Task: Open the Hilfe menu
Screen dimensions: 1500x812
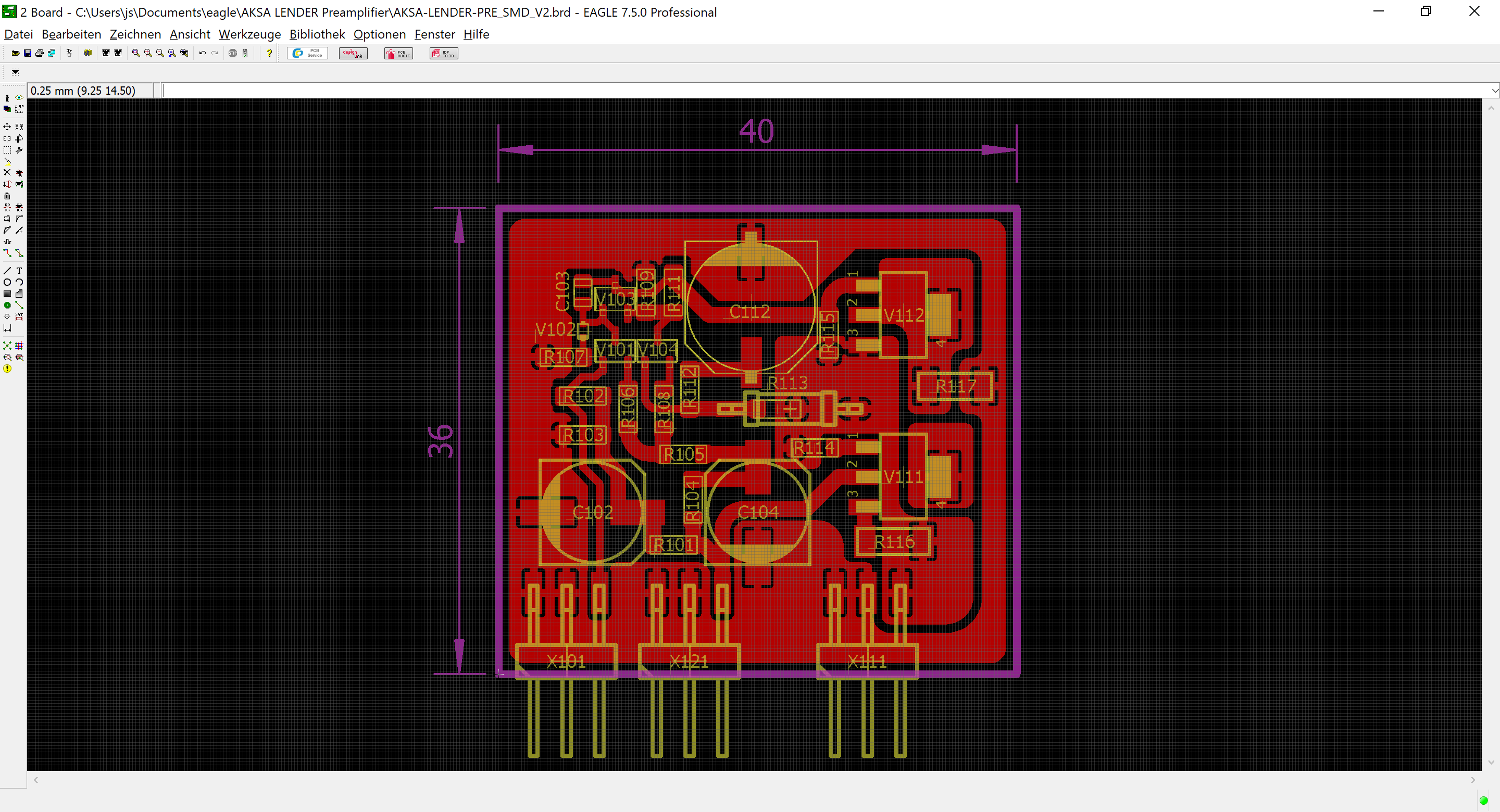Action: [x=476, y=34]
